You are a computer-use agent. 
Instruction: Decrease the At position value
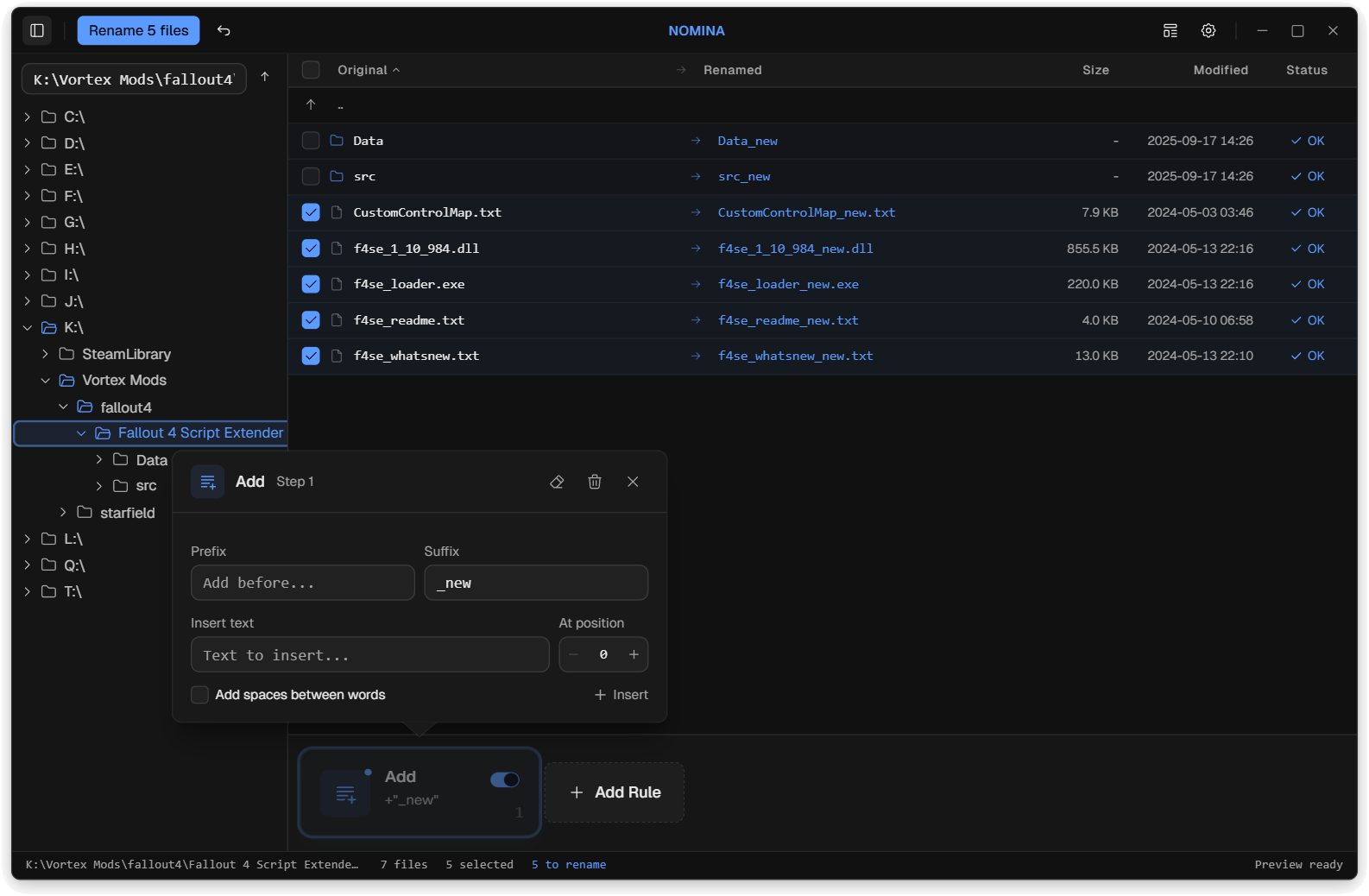click(x=573, y=654)
